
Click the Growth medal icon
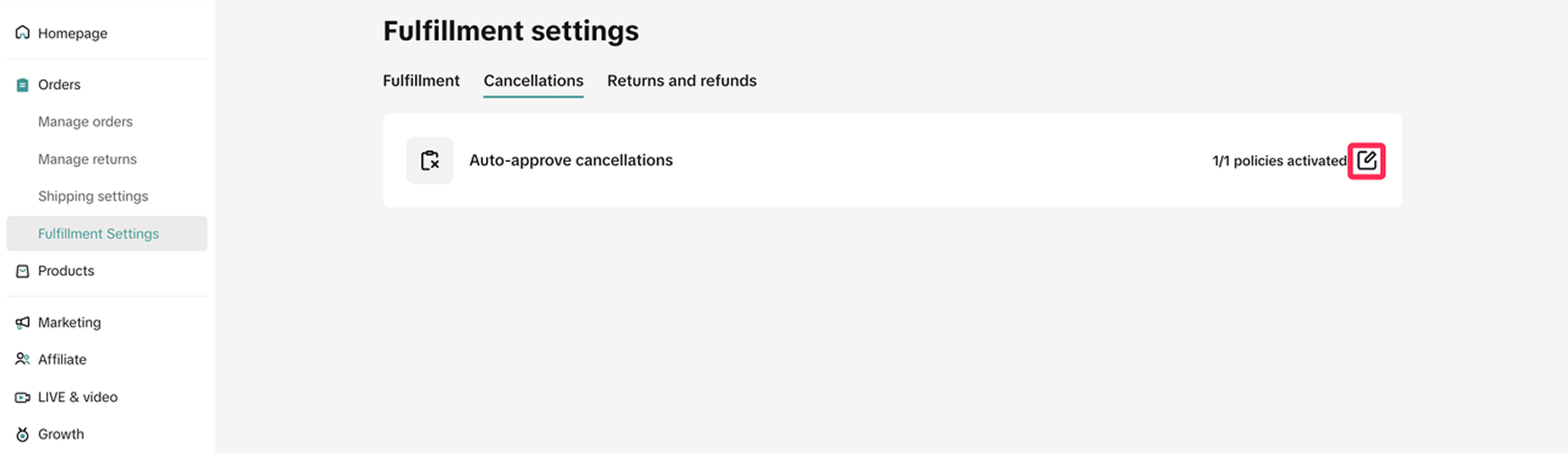(23, 435)
